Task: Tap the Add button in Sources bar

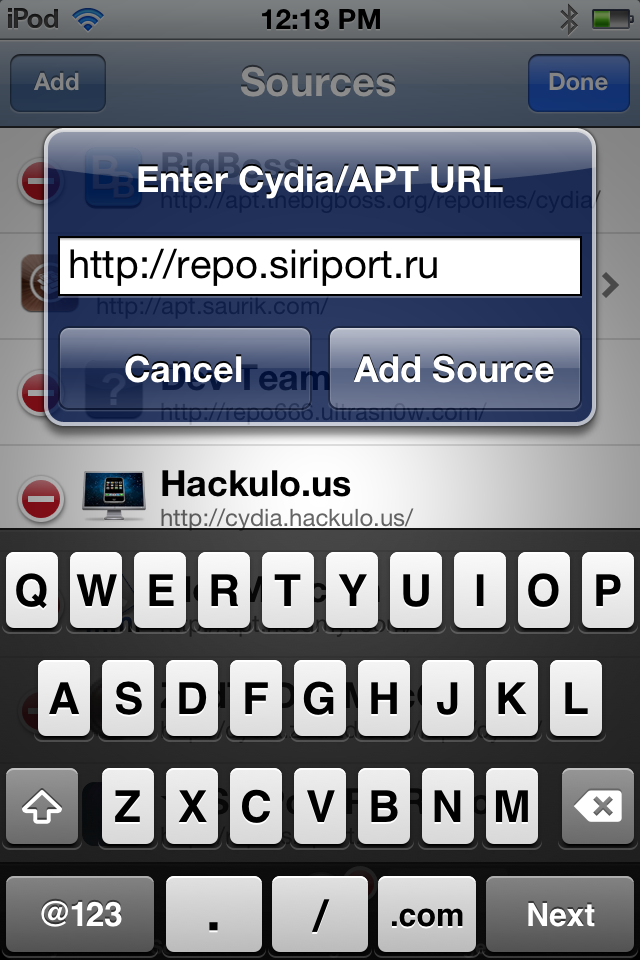Action: pos(58,83)
